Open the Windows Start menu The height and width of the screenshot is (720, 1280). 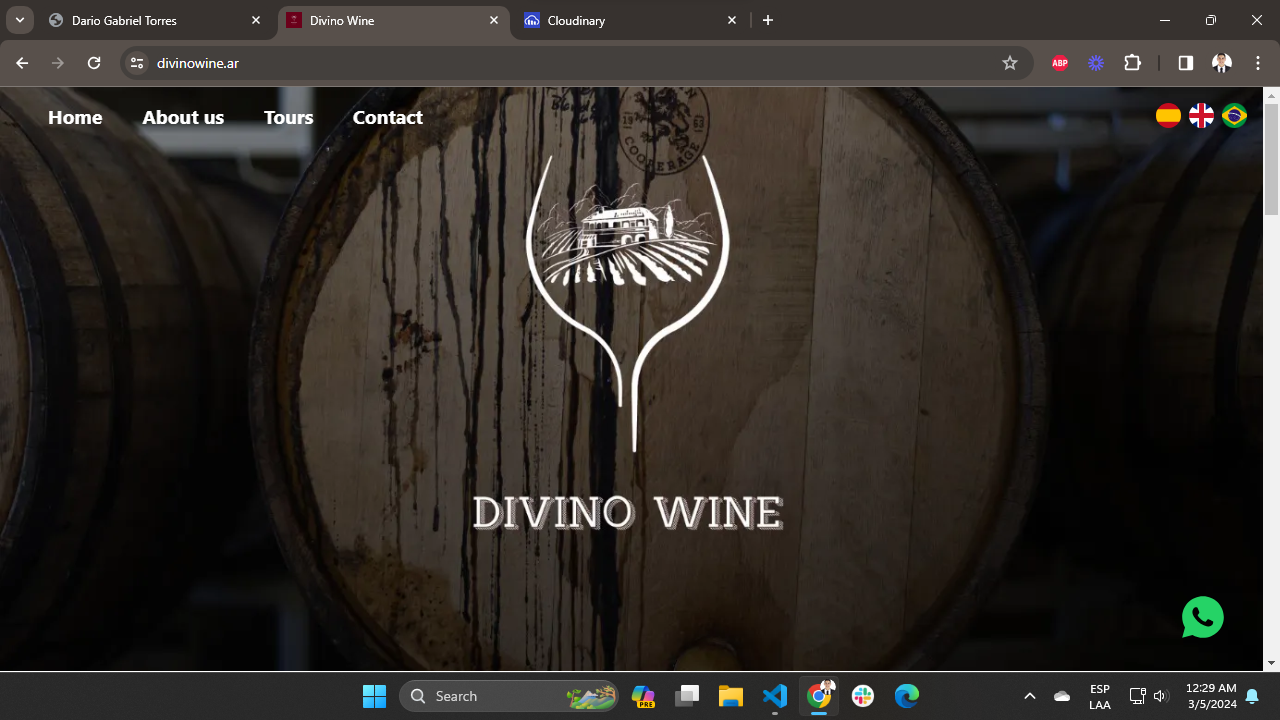pos(374,696)
